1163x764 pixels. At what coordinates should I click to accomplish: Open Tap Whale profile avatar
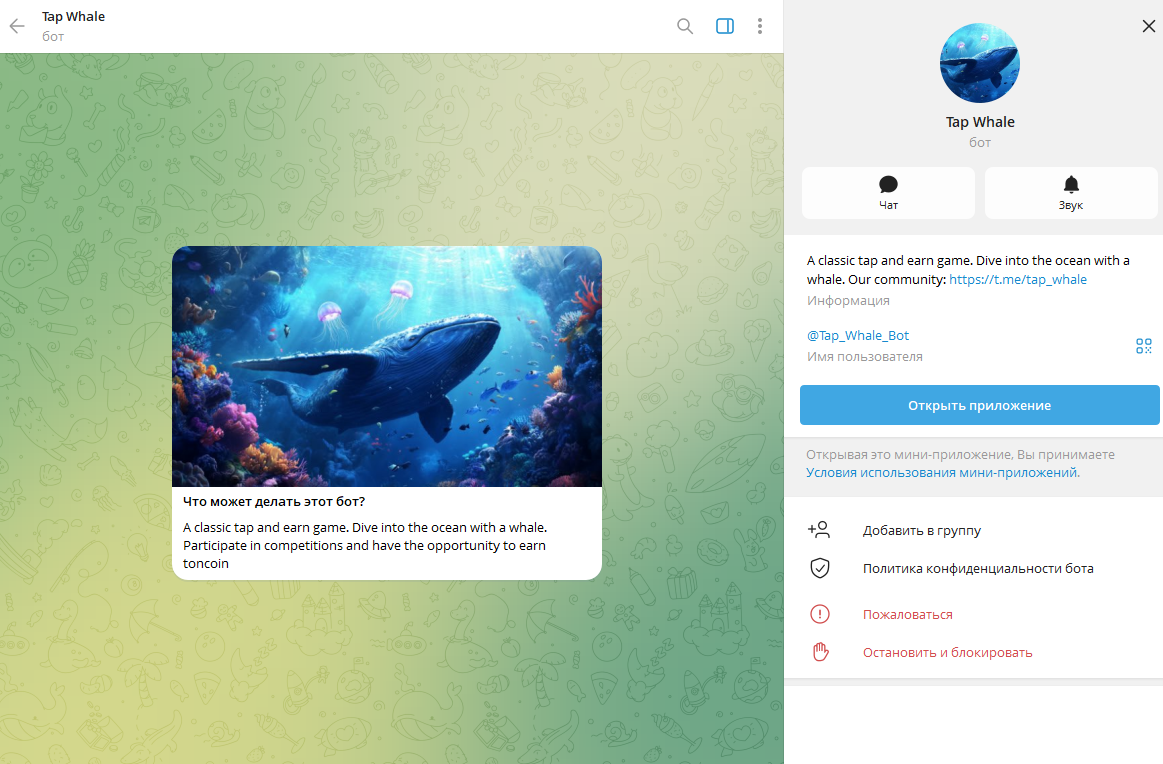point(980,63)
